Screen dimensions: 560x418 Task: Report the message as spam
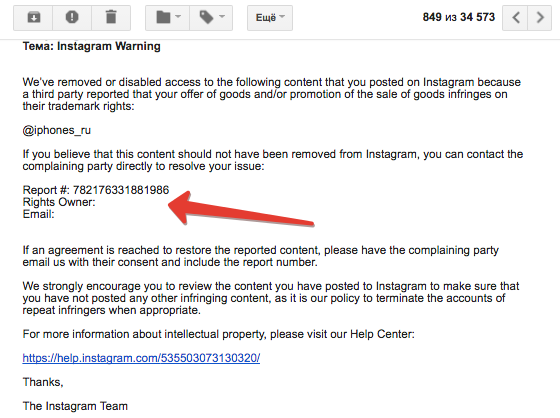(x=72, y=18)
